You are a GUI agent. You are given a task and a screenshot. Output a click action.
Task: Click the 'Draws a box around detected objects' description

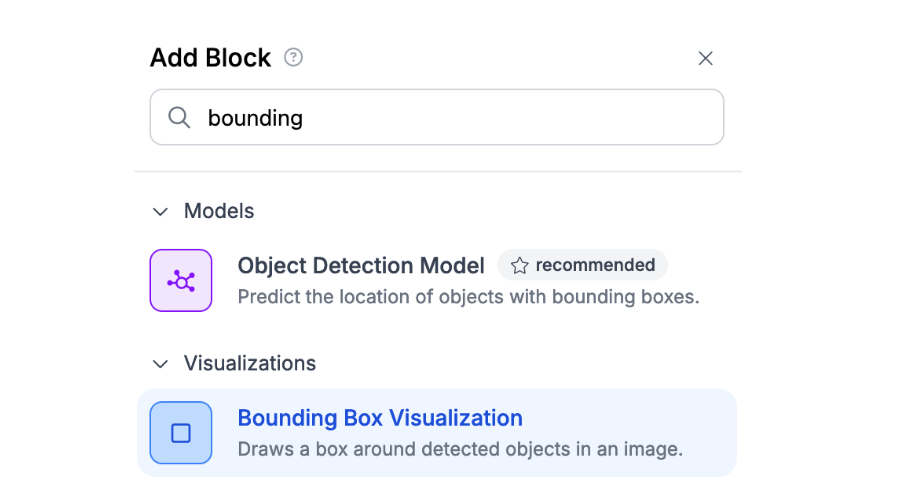(460, 449)
